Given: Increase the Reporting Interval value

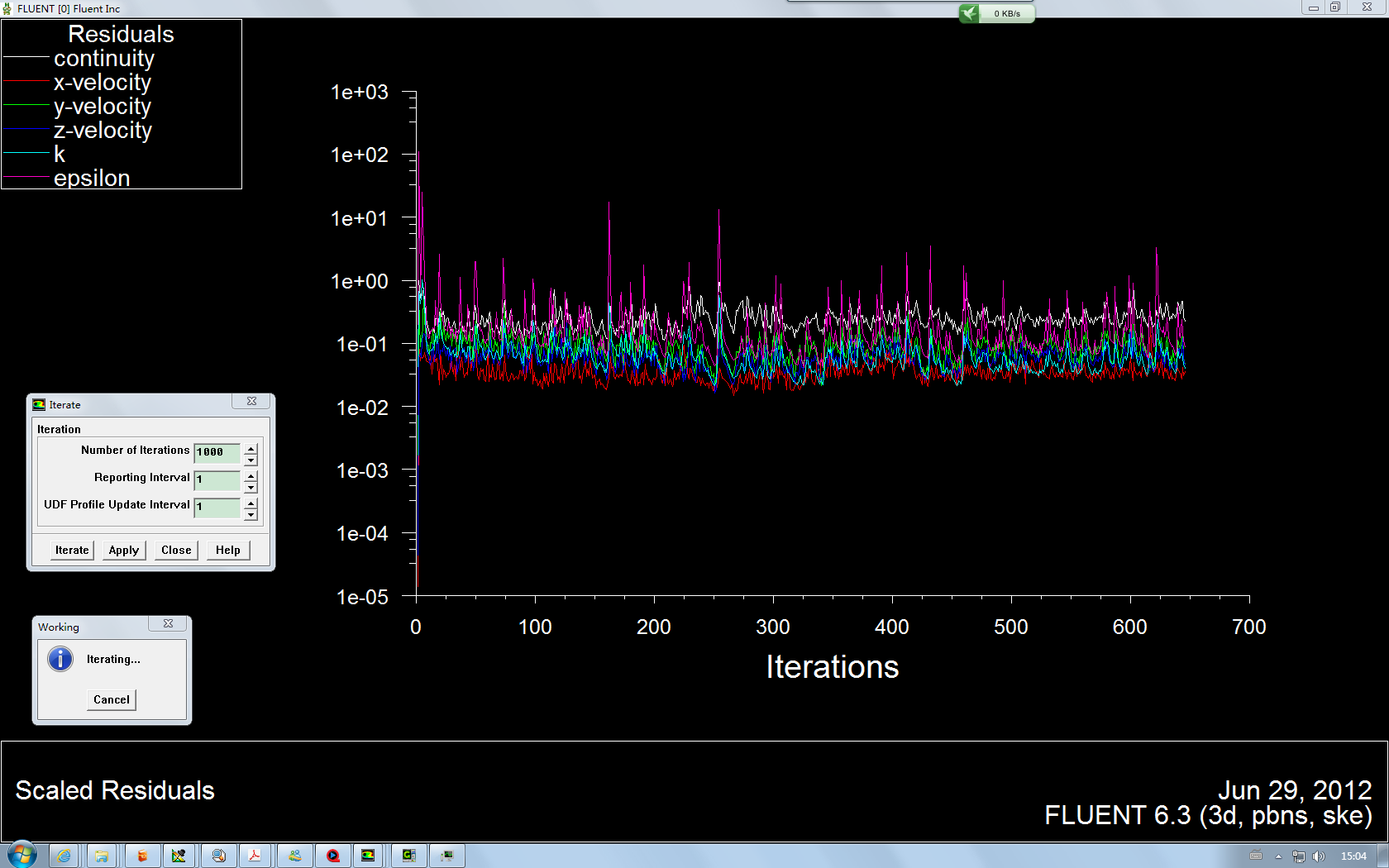Looking at the screenshot, I should tap(251, 475).
